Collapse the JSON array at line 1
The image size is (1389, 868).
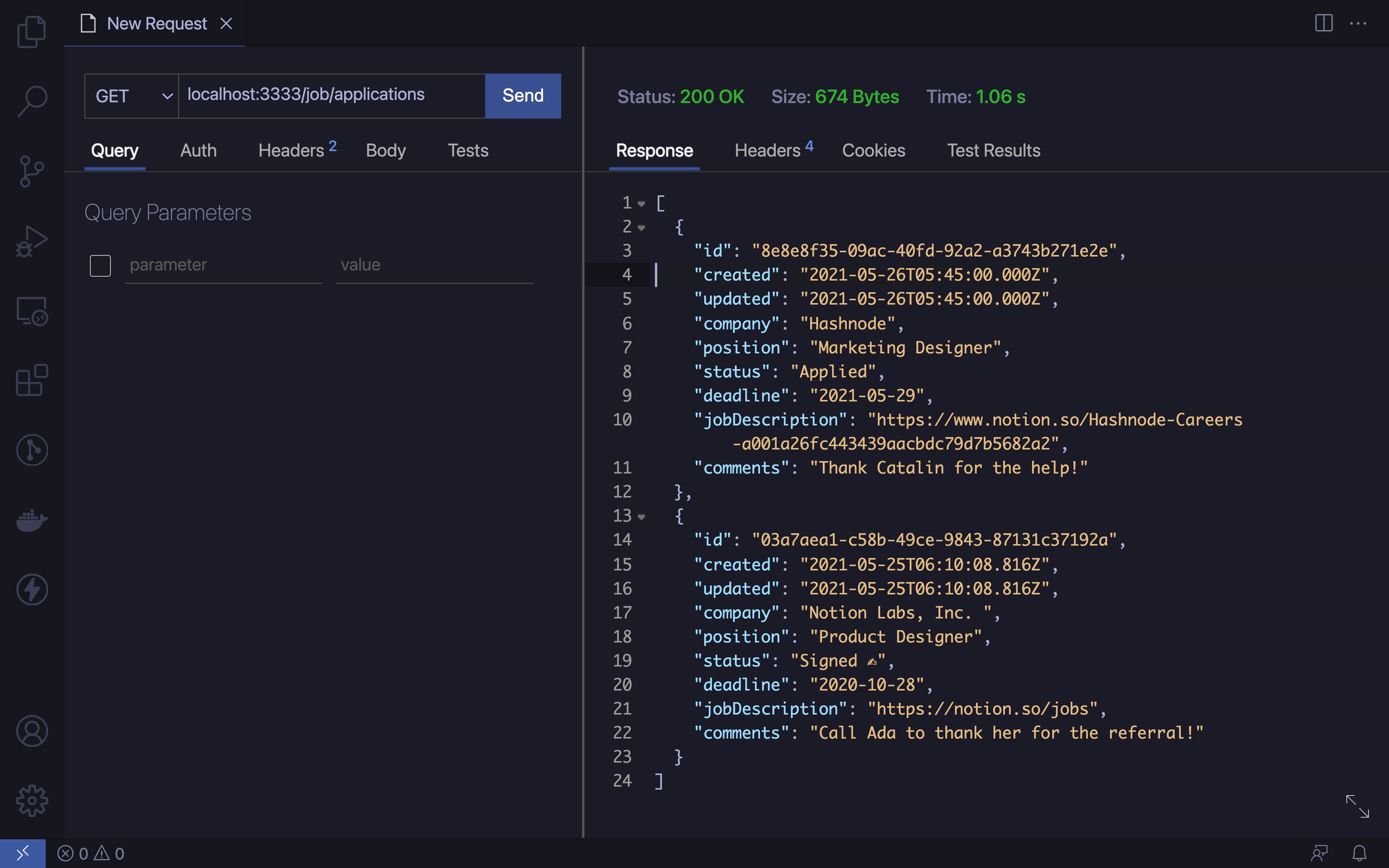[x=641, y=203]
